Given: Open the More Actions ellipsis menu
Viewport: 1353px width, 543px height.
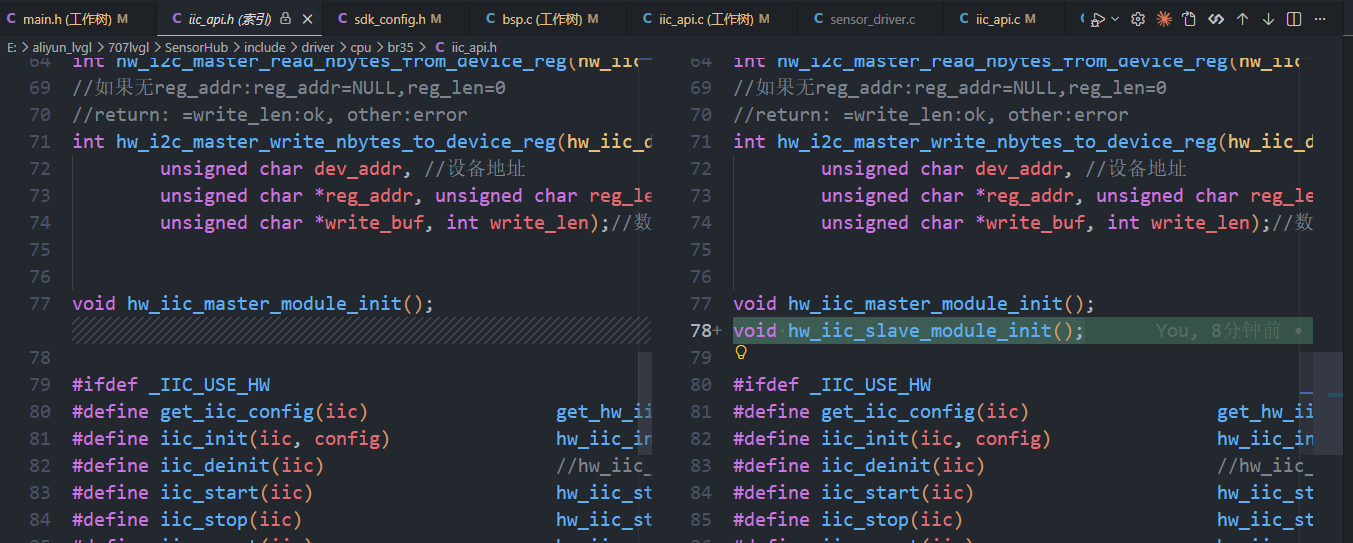Looking at the screenshot, I should 1321,19.
